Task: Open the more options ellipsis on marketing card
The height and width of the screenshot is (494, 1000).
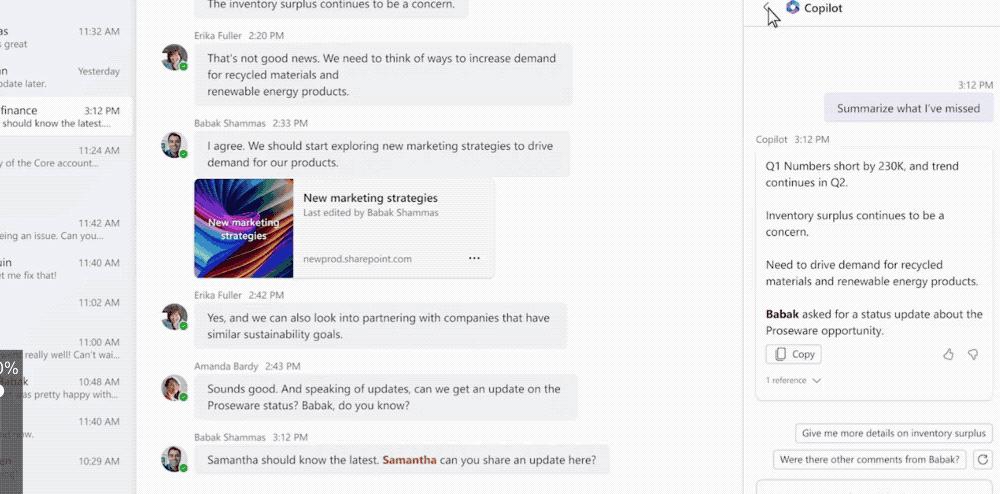Action: pos(474,258)
